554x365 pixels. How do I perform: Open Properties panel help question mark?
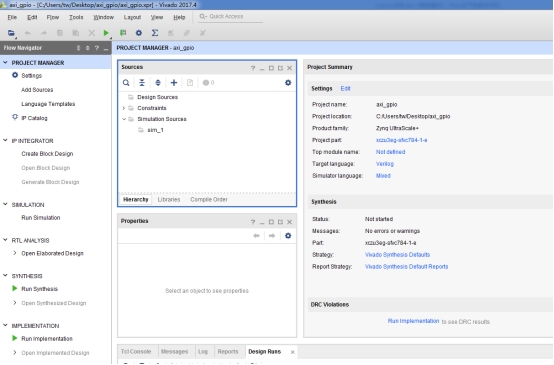point(253,222)
